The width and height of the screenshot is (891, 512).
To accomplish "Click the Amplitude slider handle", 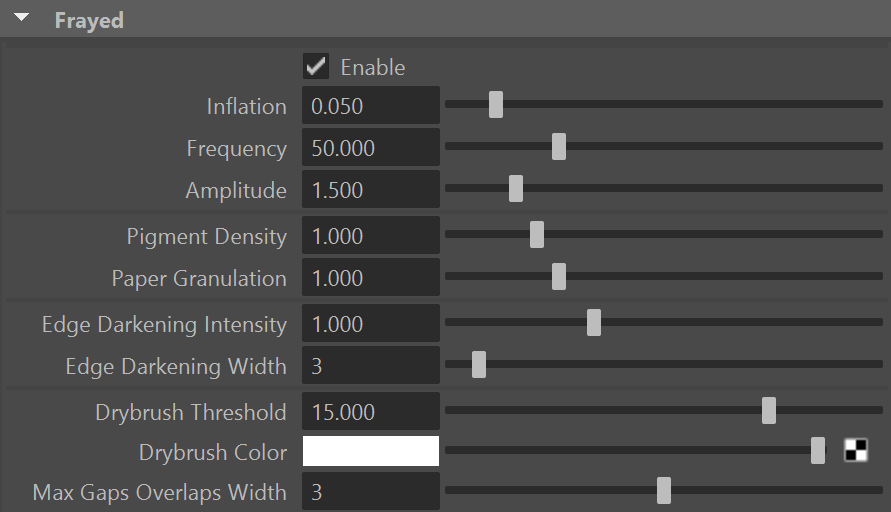I will pyautogui.click(x=516, y=189).
